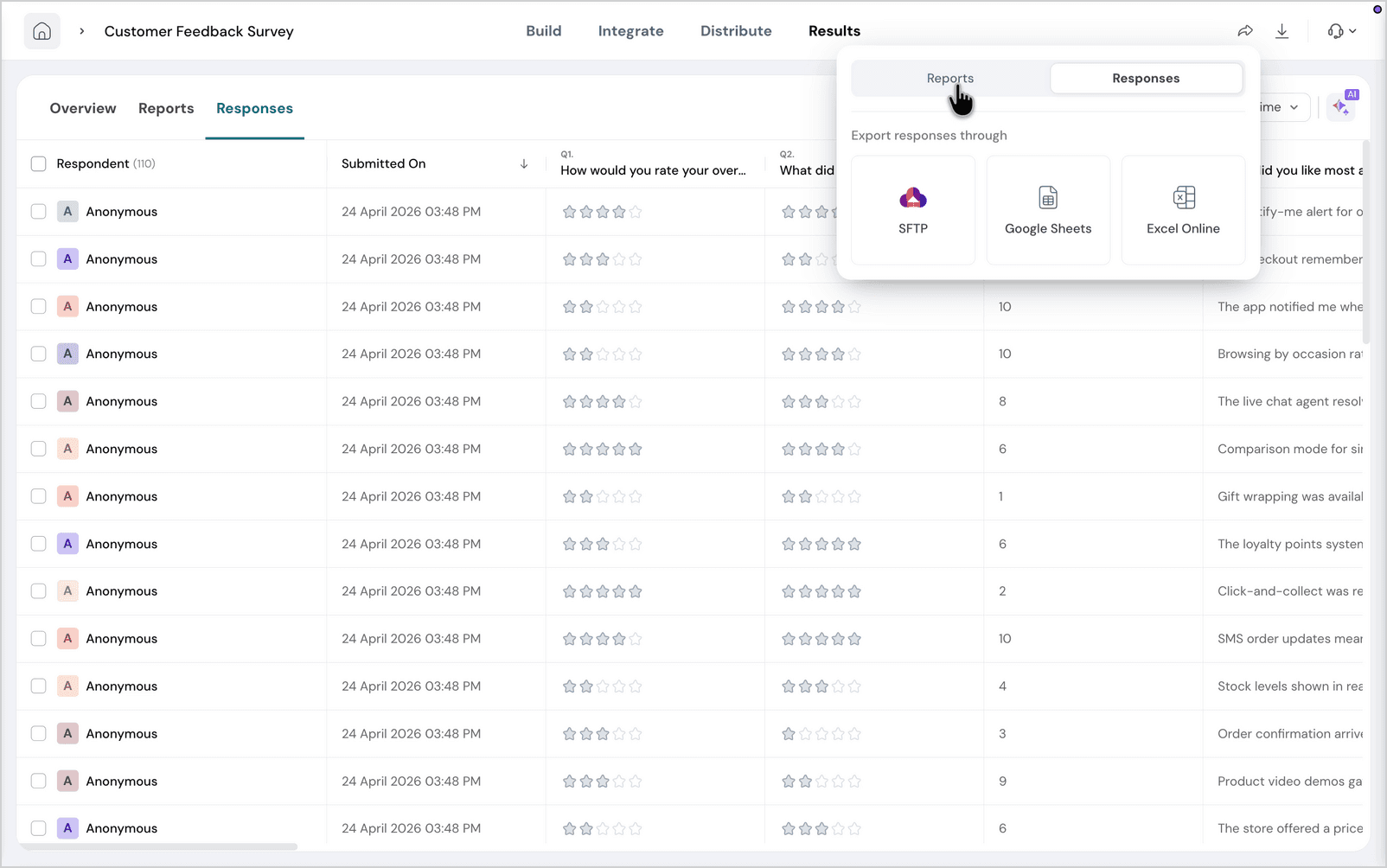Image resolution: width=1387 pixels, height=868 pixels.
Task: Click text 'The live chat agent resol'
Action: (x=1290, y=401)
